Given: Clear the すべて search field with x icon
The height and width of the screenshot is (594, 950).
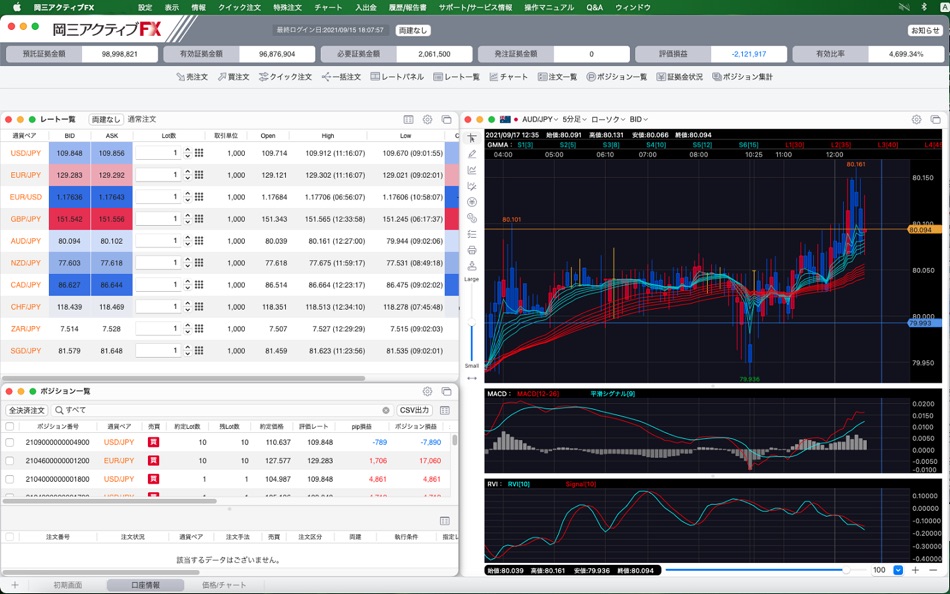Looking at the screenshot, I should pyautogui.click(x=386, y=410).
